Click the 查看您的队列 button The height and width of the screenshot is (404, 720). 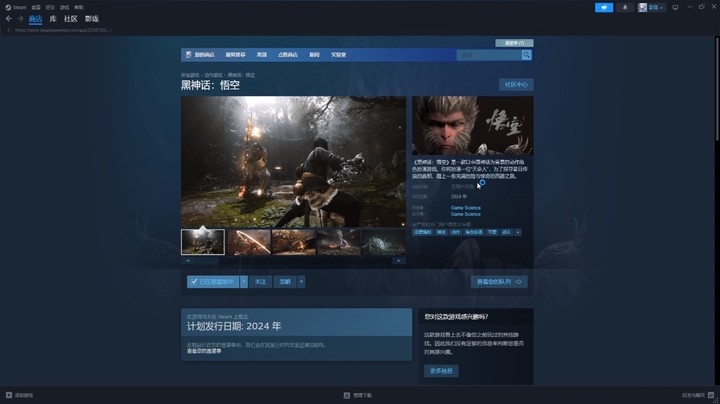[x=499, y=281]
